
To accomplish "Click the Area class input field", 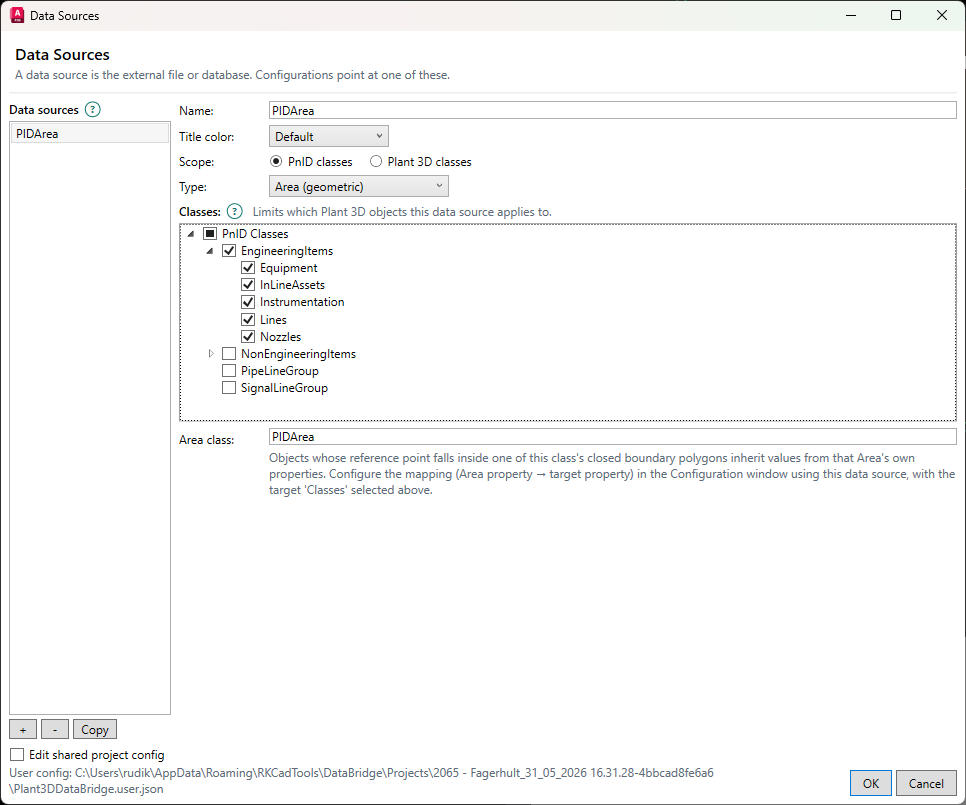I will coord(612,437).
